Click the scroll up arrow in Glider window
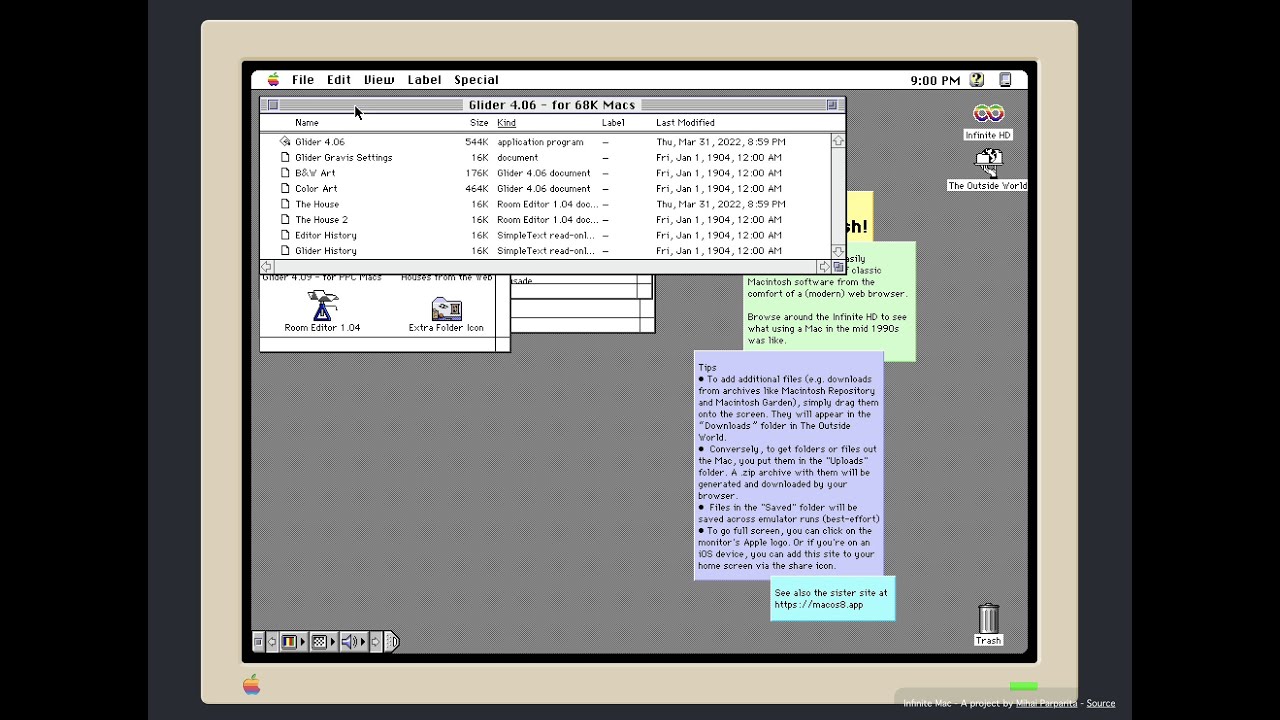The width and height of the screenshot is (1280, 720). 838,142
